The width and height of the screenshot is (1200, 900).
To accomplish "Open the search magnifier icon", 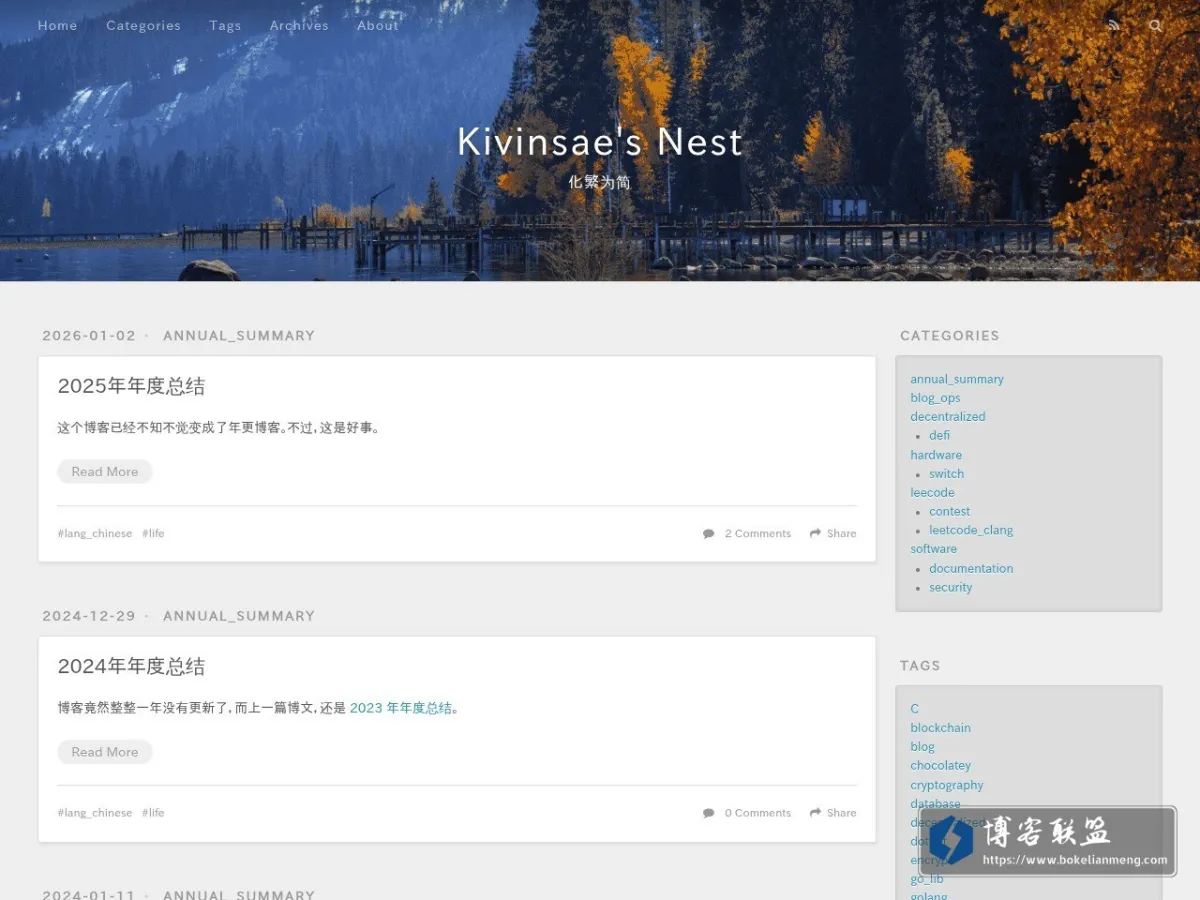I will coord(1156,25).
